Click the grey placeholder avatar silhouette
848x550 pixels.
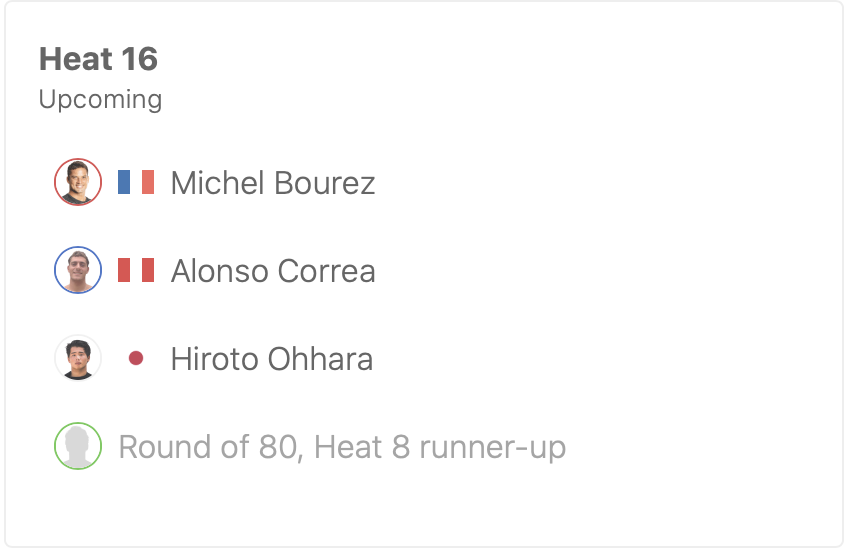[x=78, y=446]
